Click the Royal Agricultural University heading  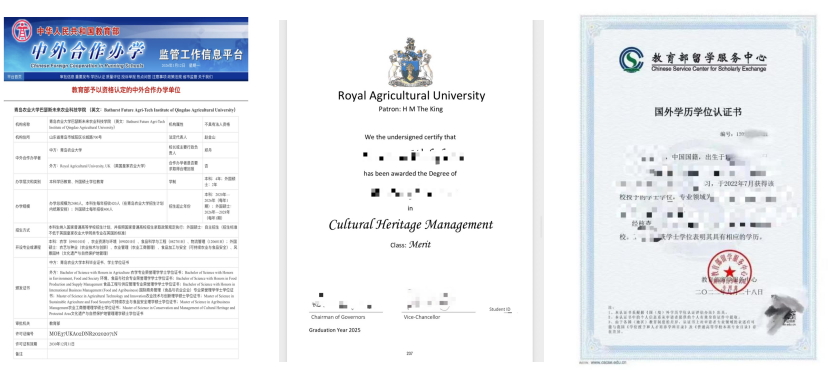pos(411,96)
